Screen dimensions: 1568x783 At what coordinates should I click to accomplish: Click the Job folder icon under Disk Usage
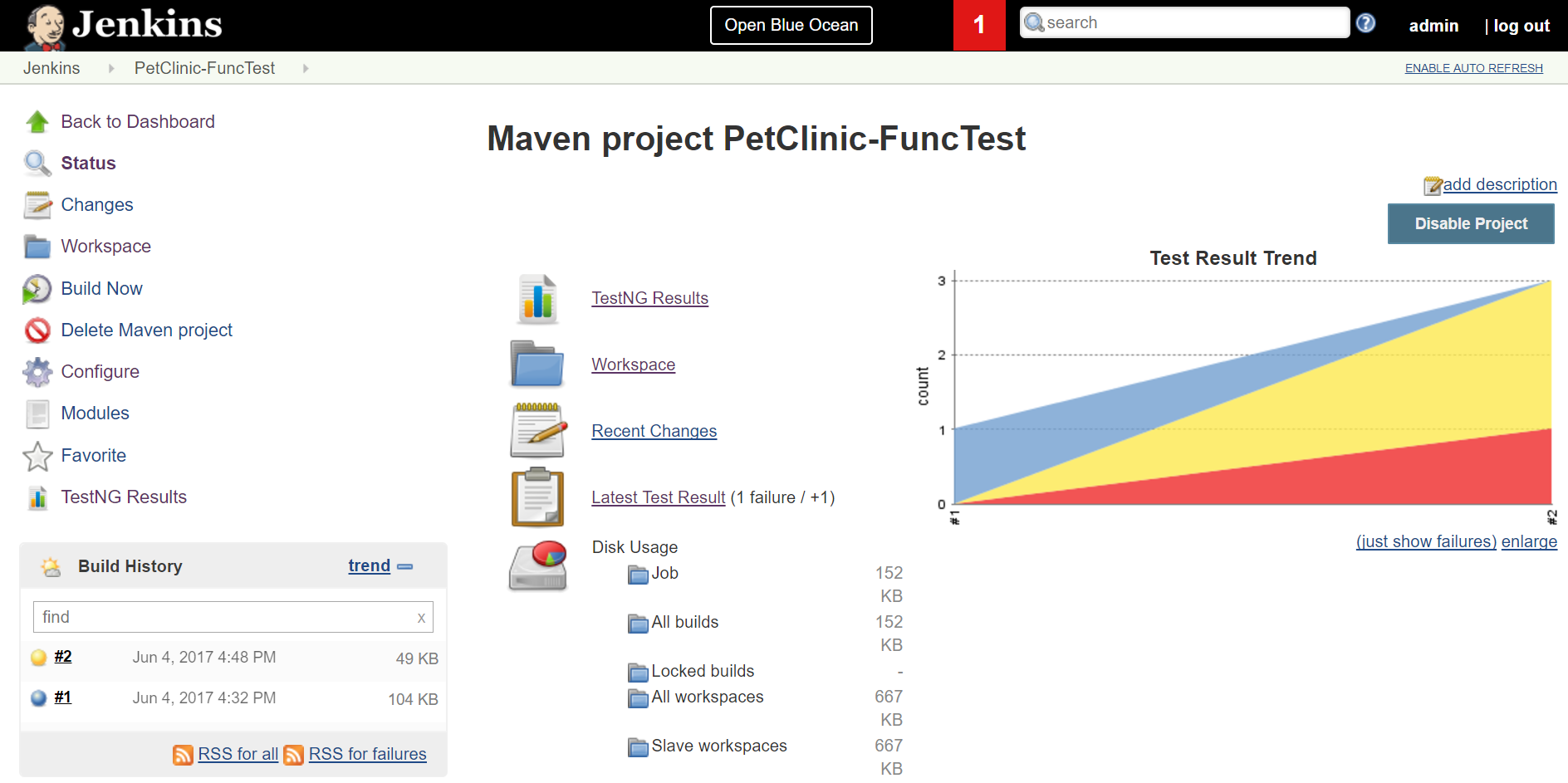(638, 575)
